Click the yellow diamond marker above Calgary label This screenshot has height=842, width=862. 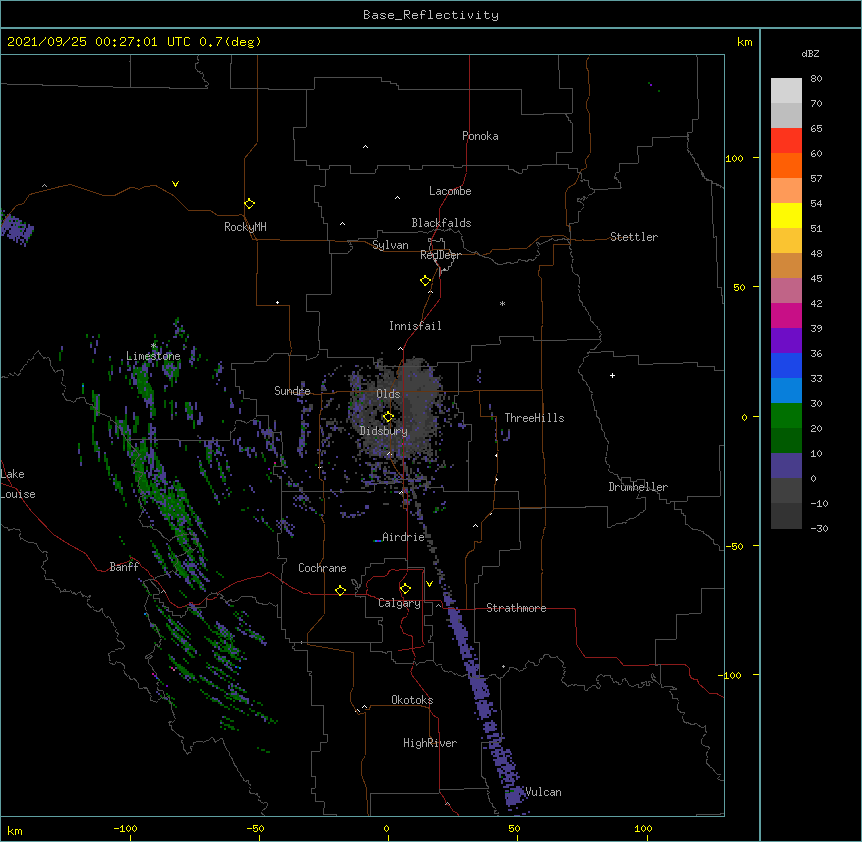pyautogui.click(x=405, y=589)
